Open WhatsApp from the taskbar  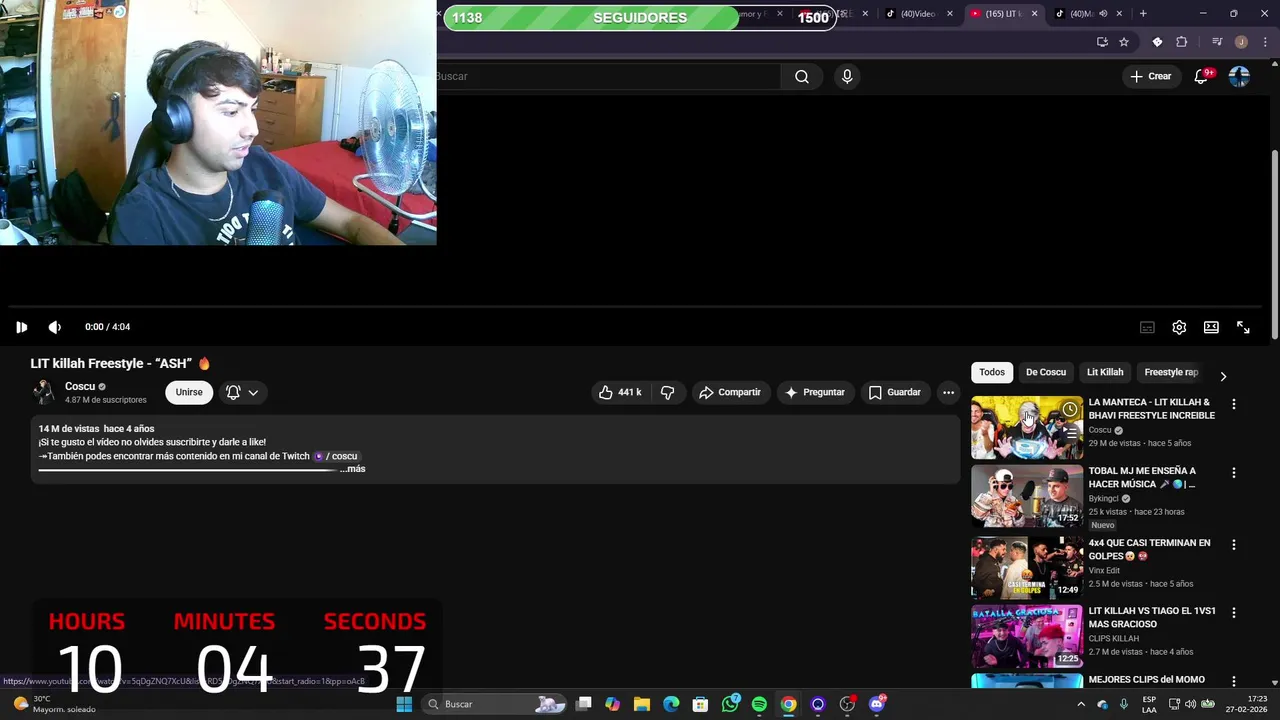click(731, 704)
